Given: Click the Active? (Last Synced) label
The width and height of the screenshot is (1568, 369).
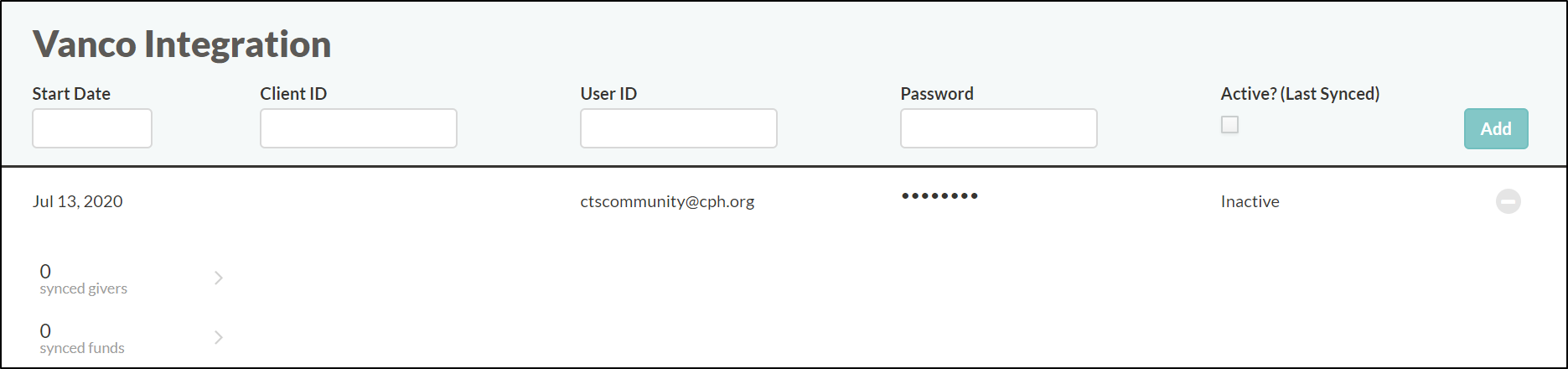Looking at the screenshot, I should 1300,94.
